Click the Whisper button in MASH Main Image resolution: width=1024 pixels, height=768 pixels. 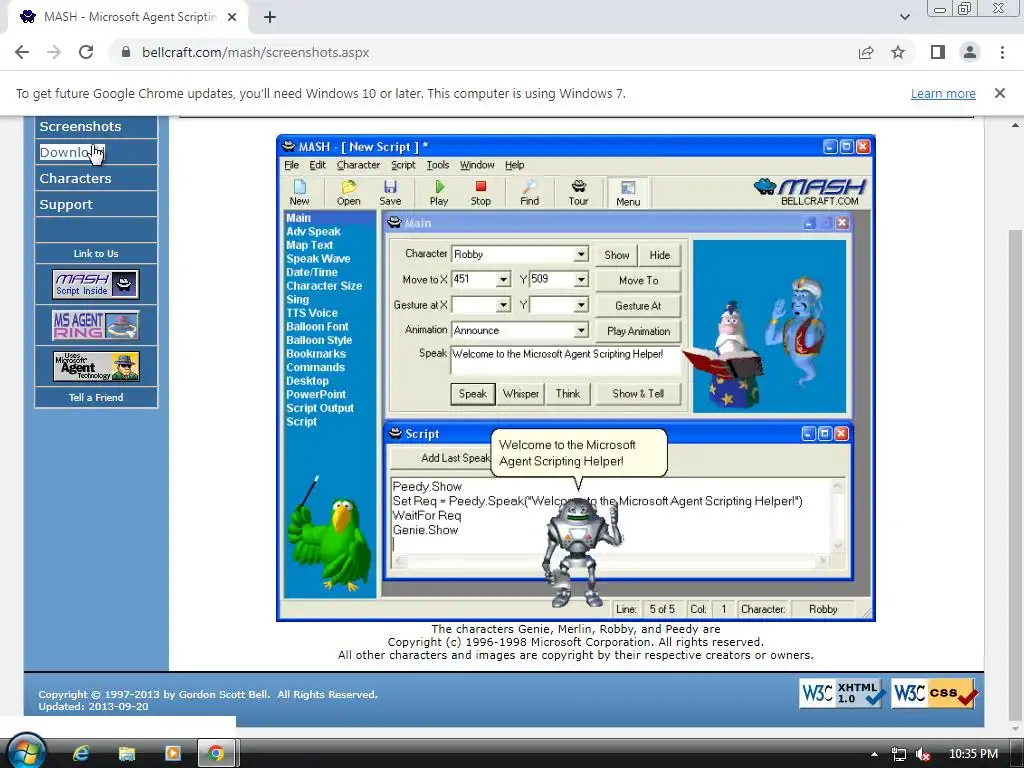[520, 394]
